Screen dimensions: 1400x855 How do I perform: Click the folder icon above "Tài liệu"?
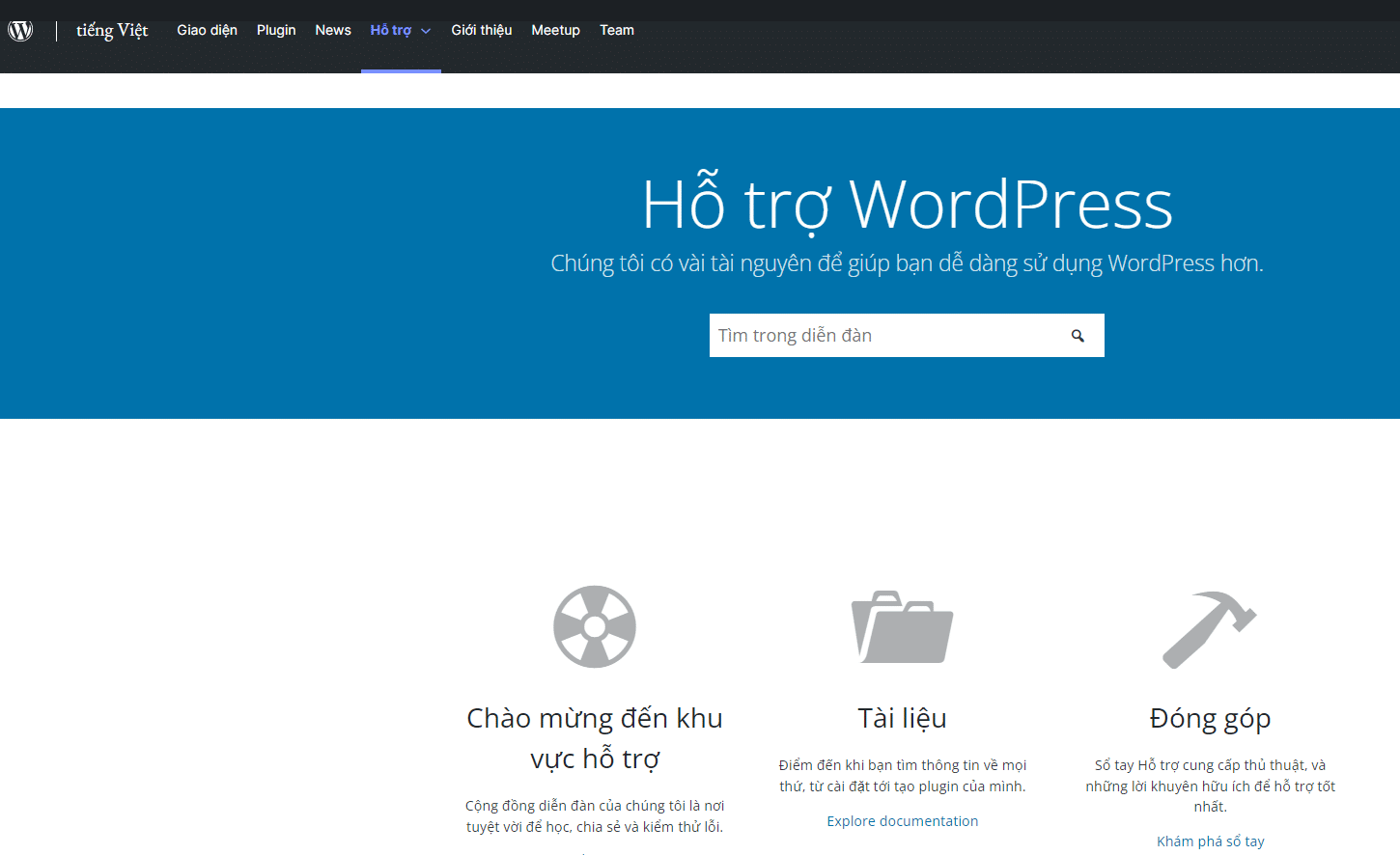(x=902, y=627)
